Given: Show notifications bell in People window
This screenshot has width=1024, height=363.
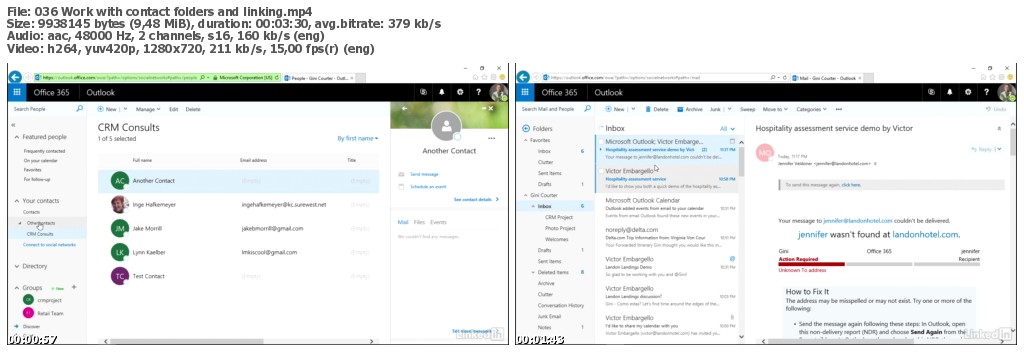Looking at the screenshot, I should coord(442,93).
